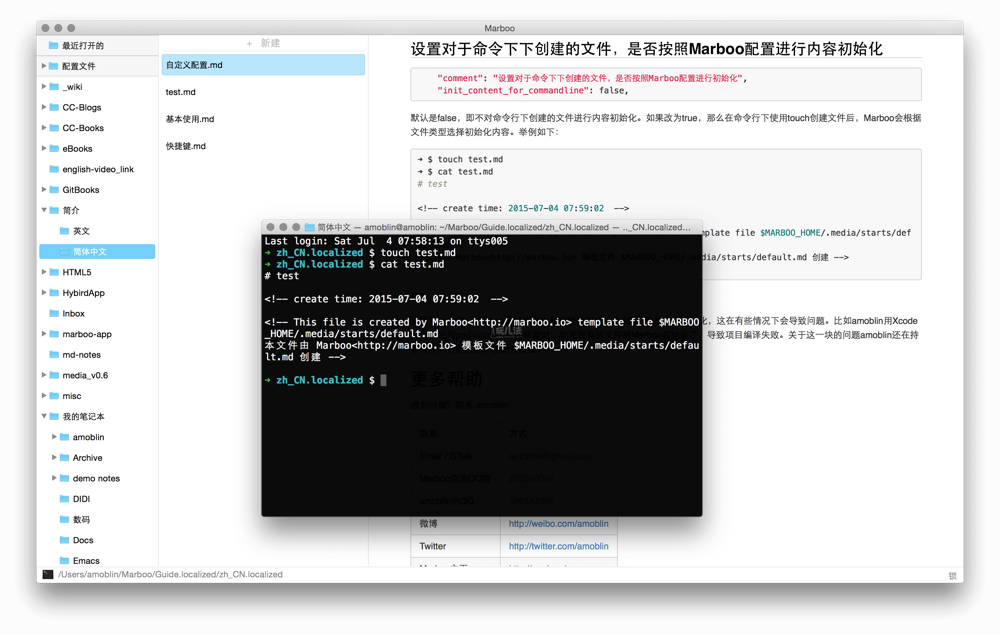1000x635 pixels.
Task: Click the english-video_link folder icon
Action: coord(54,169)
